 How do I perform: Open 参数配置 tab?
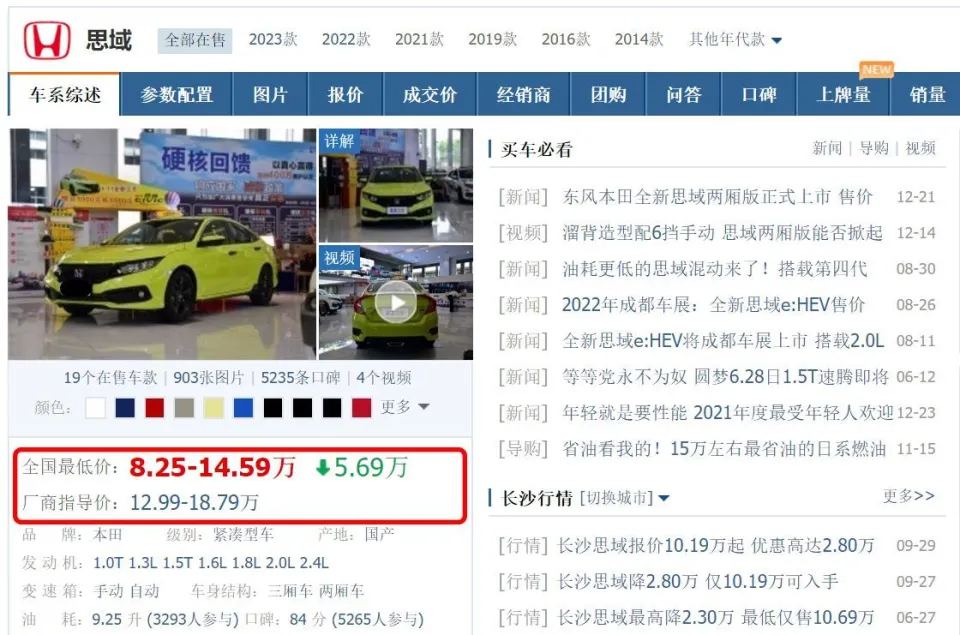176,95
